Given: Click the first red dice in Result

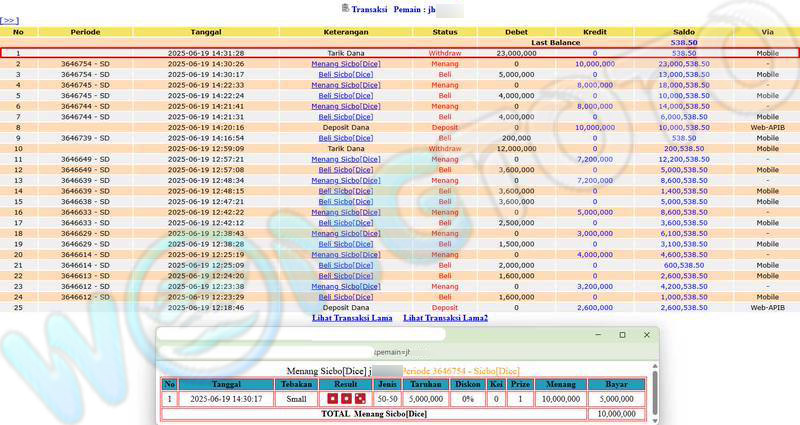Looking at the screenshot, I should point(334,398).
